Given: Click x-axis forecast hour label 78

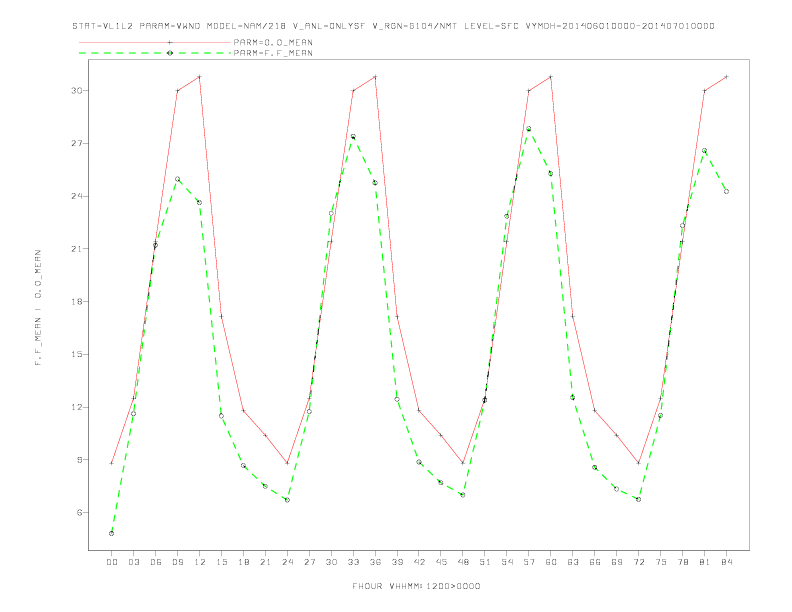Looking at the screenshot, I should point(682,562).
